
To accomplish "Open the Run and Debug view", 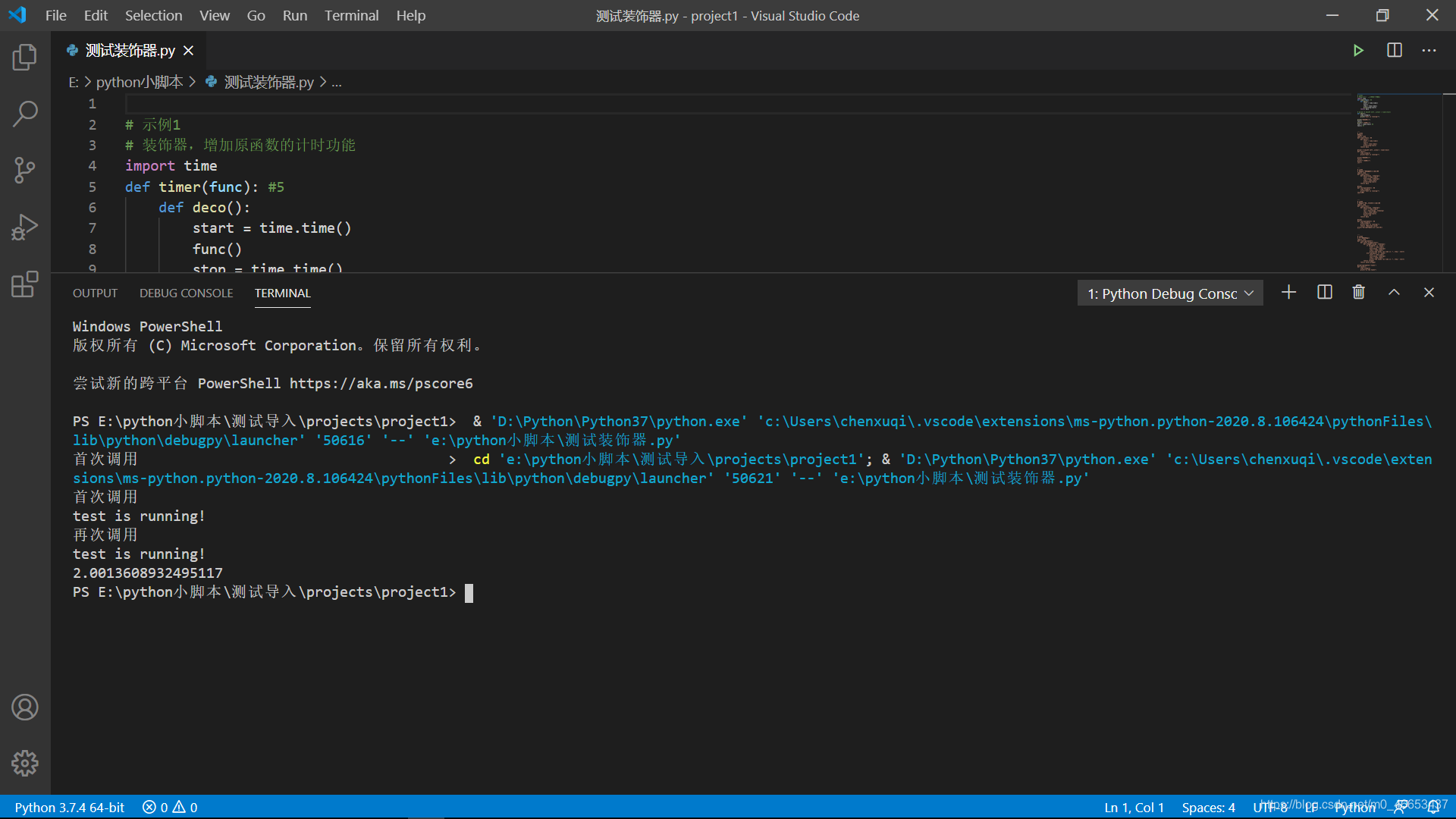I will (25, 227).
